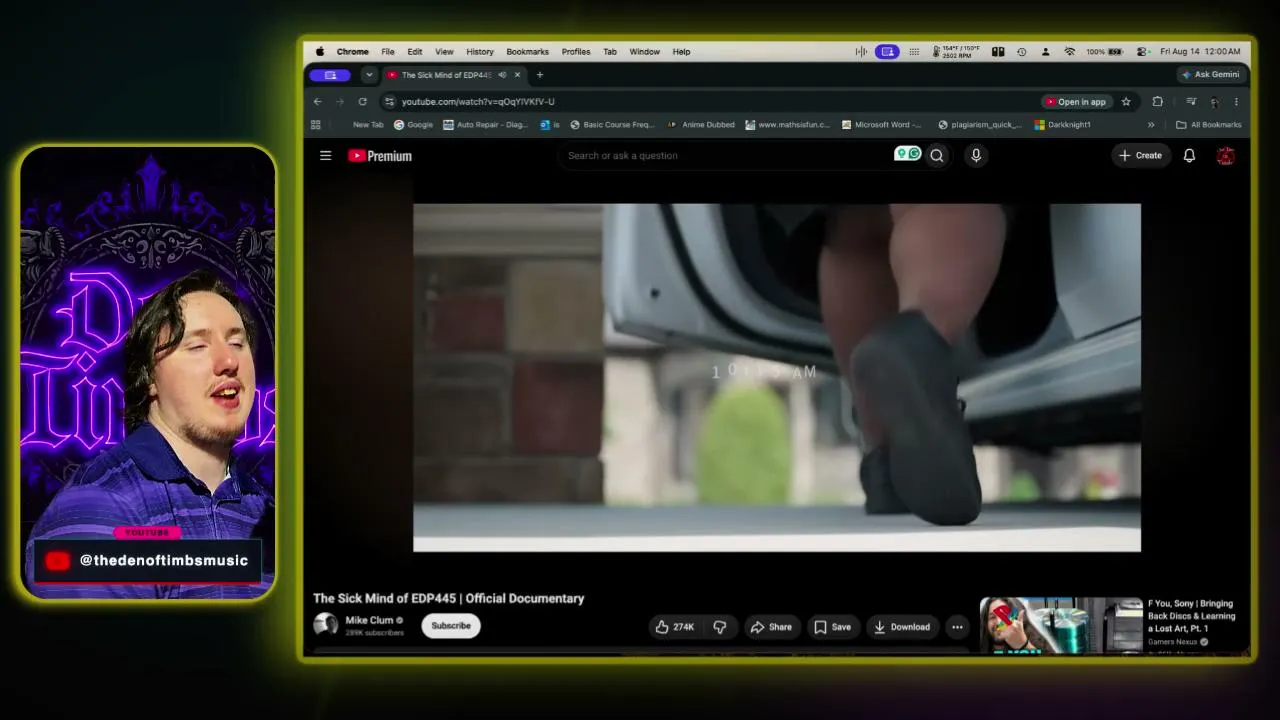
Task: Click the address bar URL
Action: 478,101
